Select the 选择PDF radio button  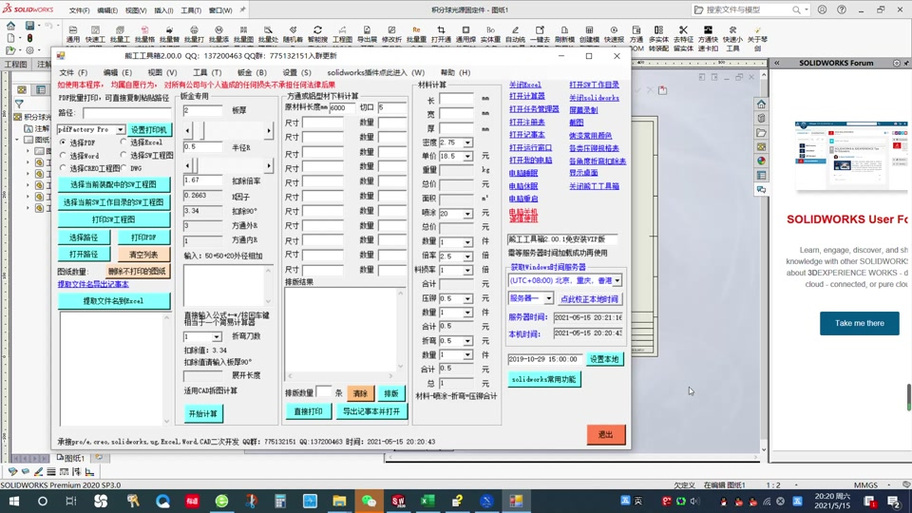[63, 142]
